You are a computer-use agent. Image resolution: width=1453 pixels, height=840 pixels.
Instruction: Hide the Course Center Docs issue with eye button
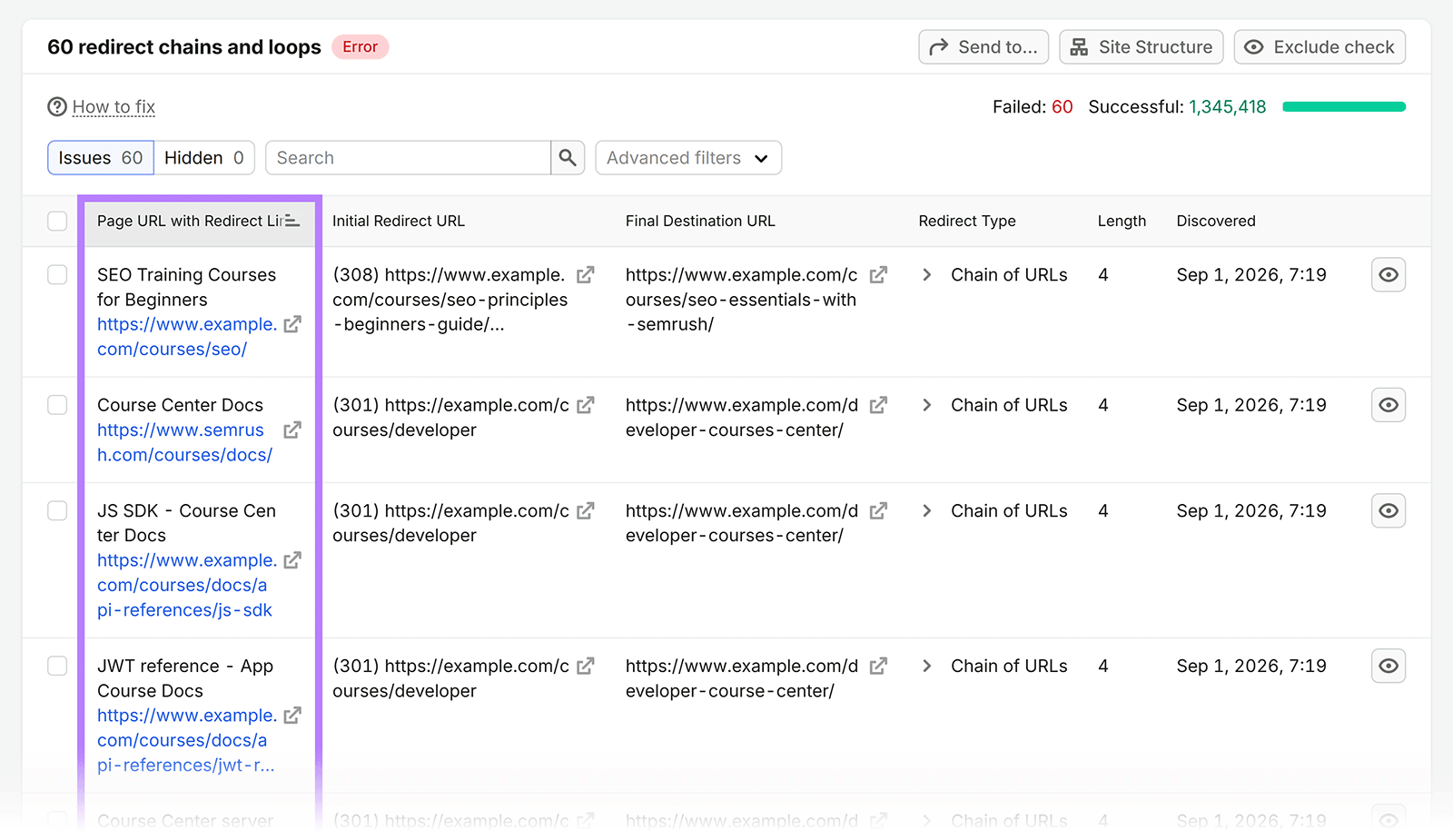[x=1389, y=405]
